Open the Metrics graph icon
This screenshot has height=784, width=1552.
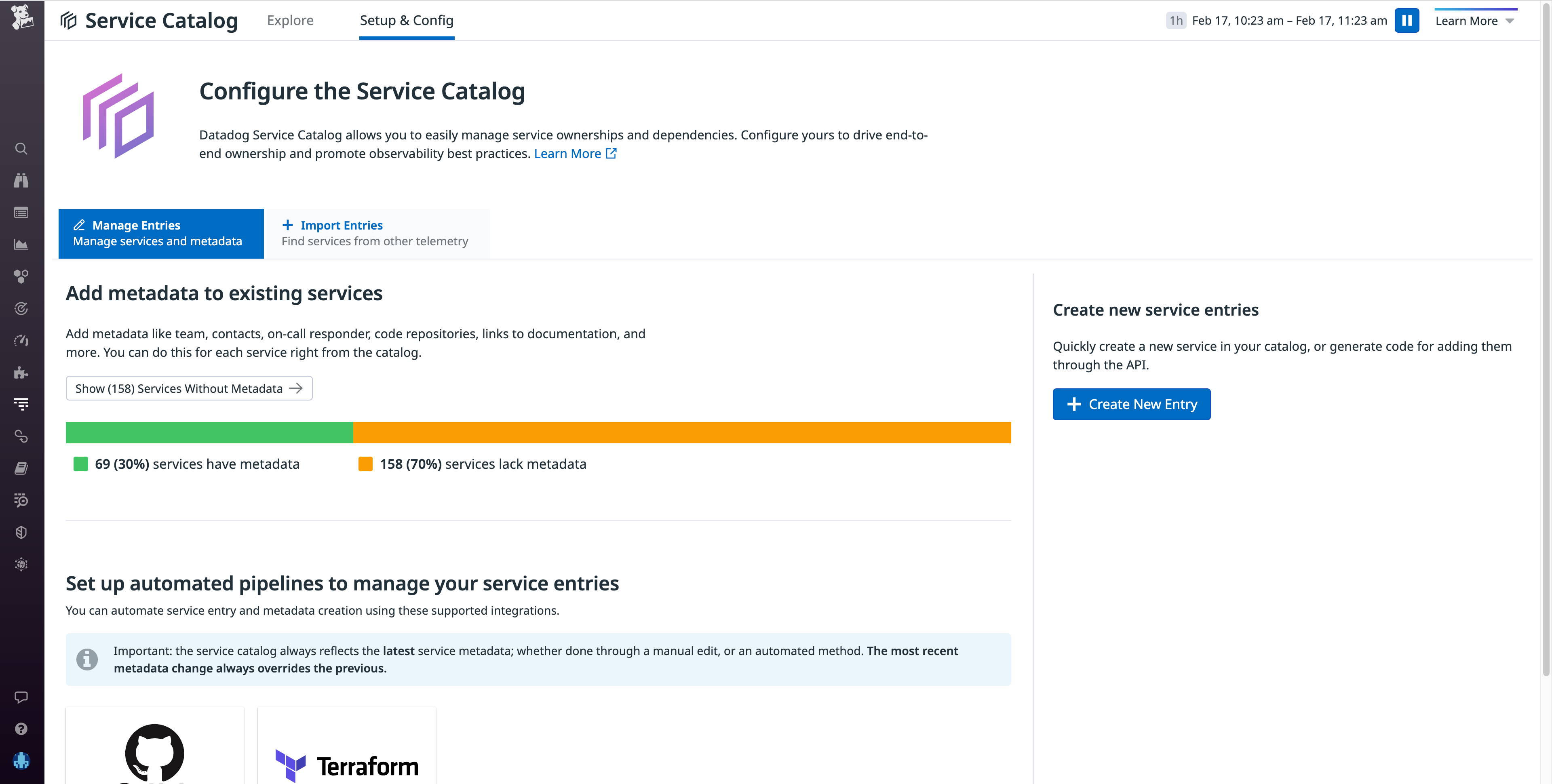point(22,244)
